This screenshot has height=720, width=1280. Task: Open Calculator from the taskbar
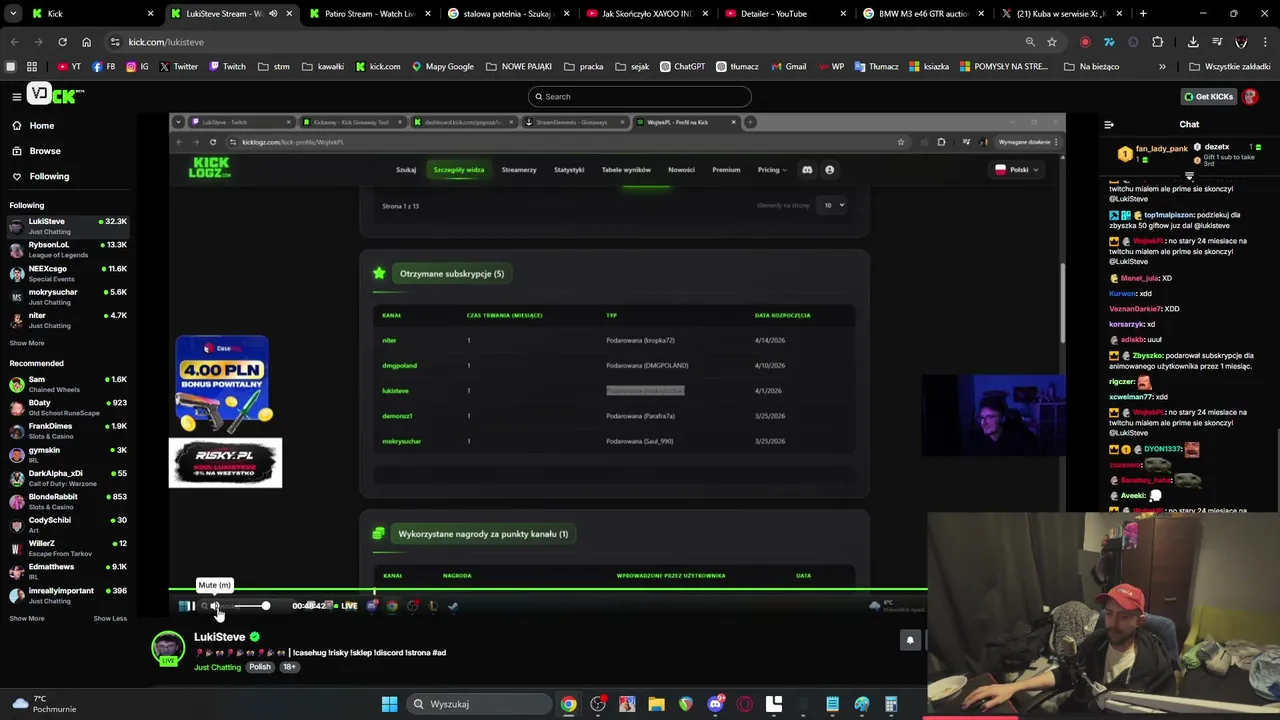coord(891,704)
